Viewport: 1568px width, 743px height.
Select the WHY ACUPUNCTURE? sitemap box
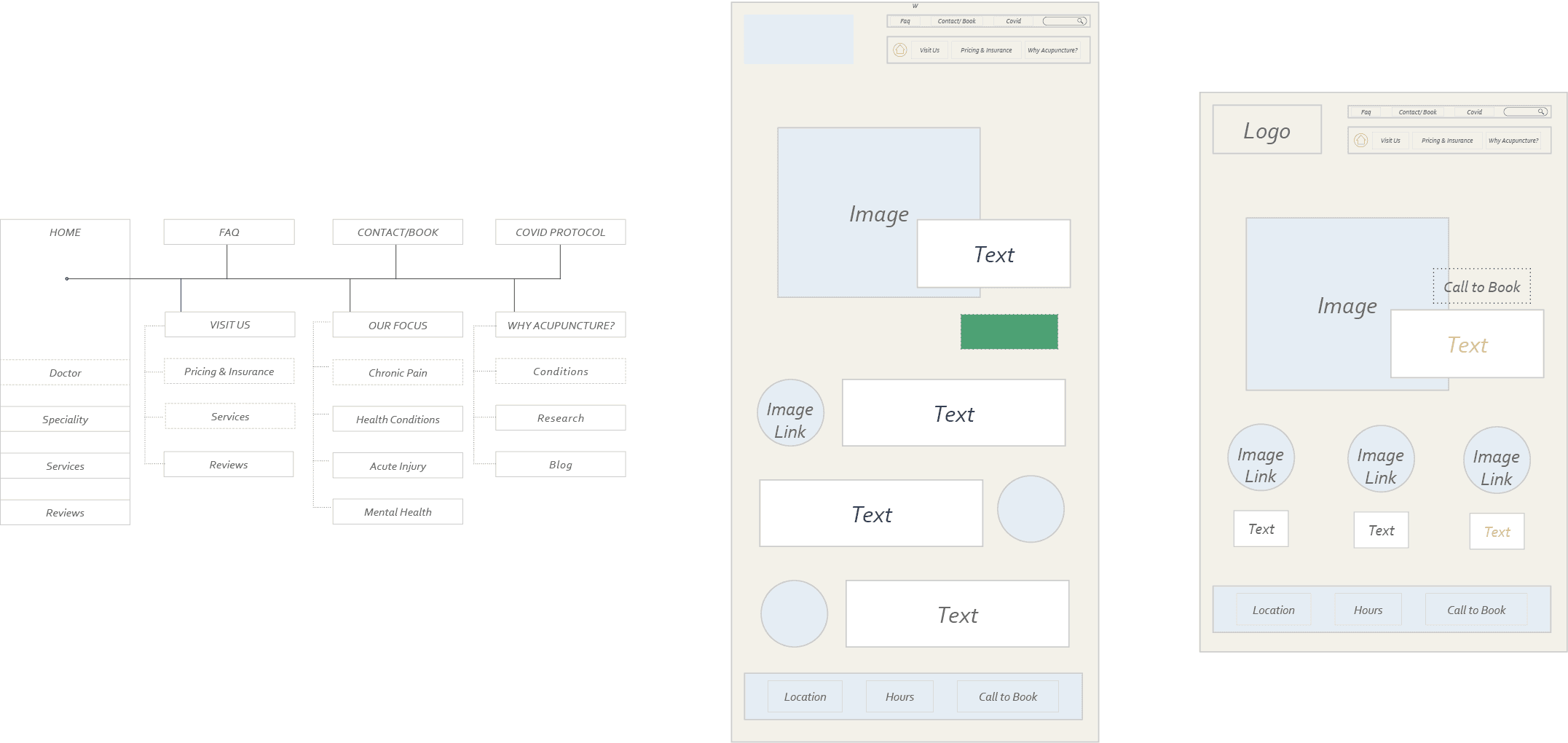[x=560, y=325]
